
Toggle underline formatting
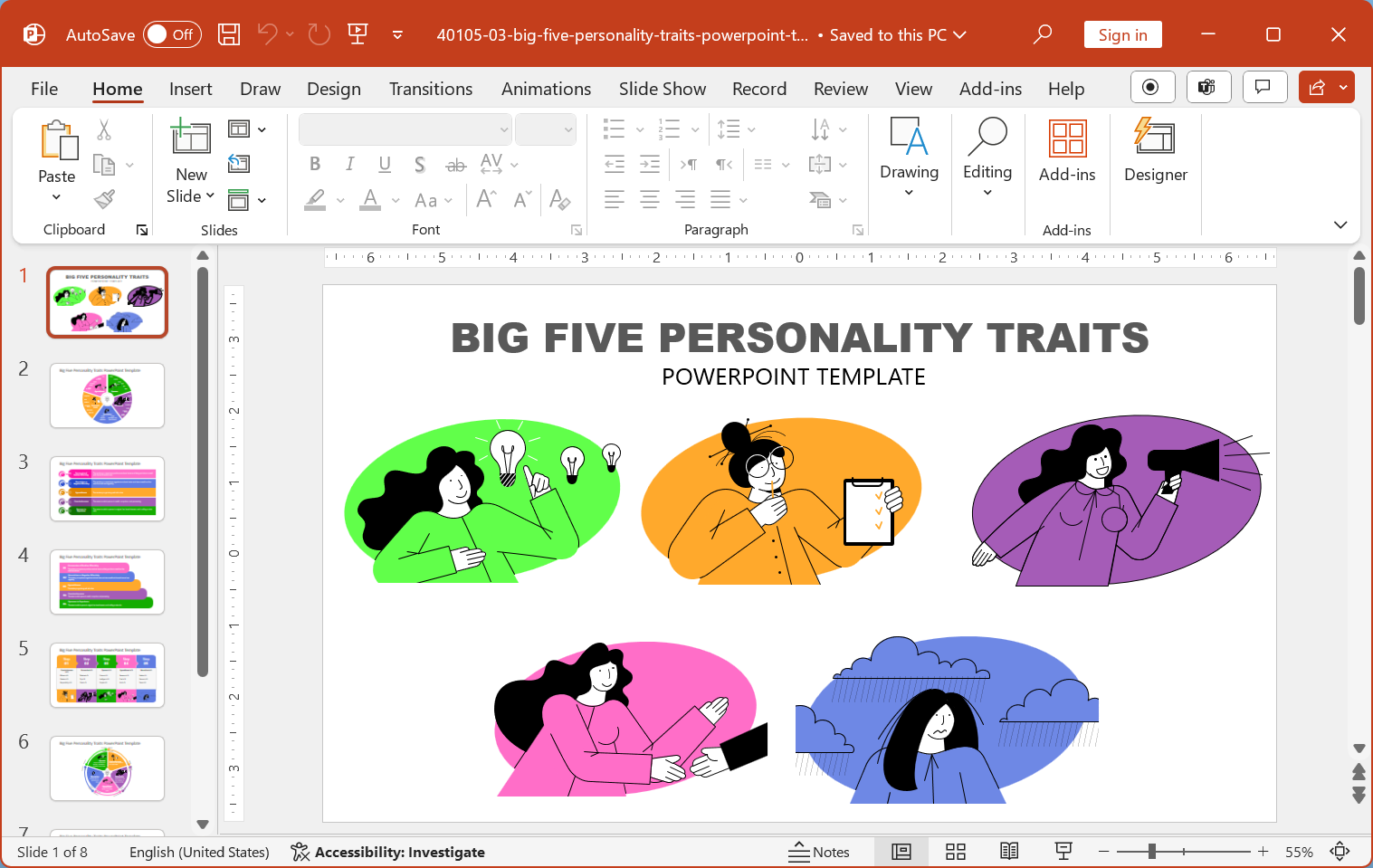coord(385,164)
